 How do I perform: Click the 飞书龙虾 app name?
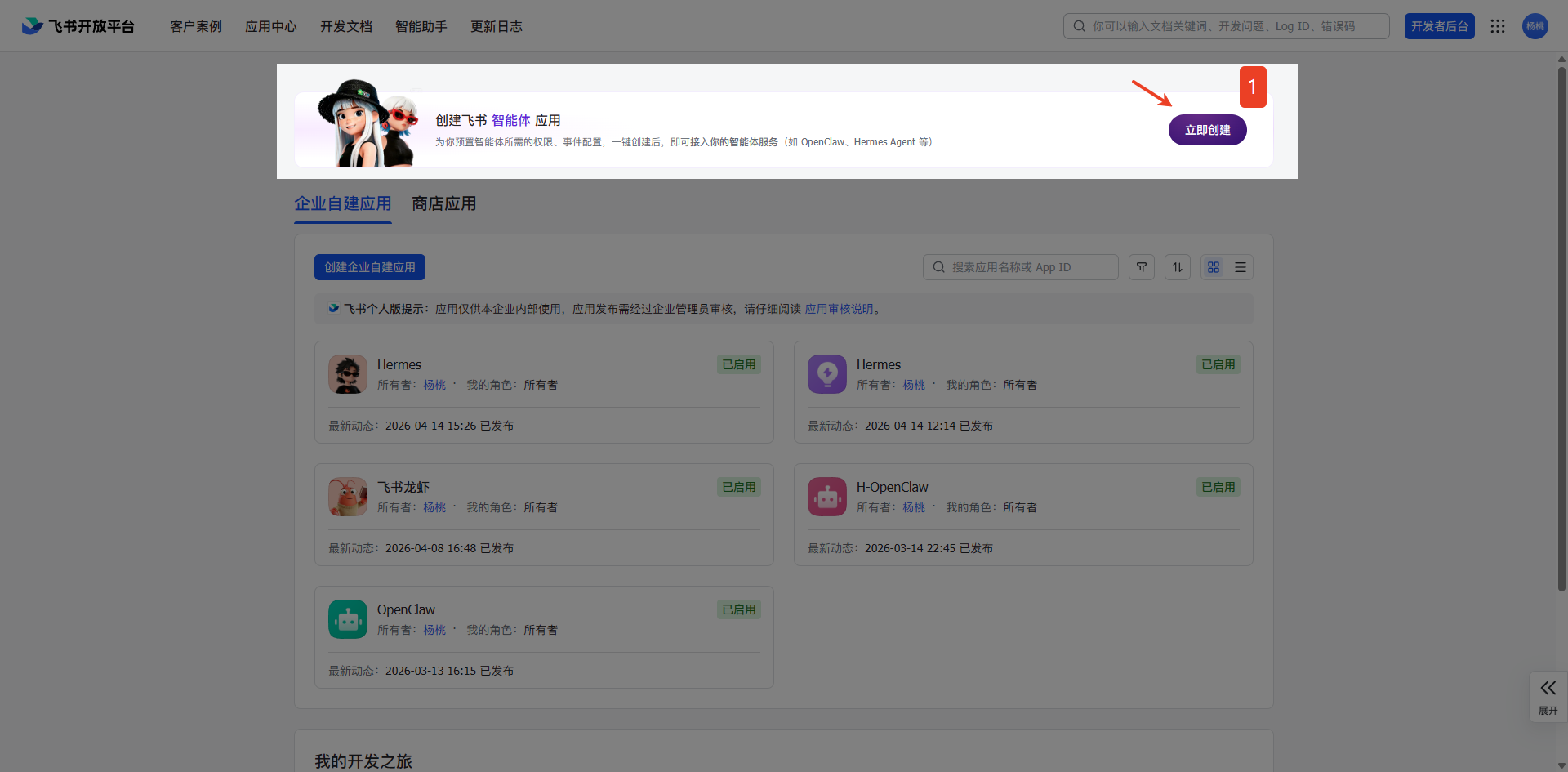coord(403,487)
